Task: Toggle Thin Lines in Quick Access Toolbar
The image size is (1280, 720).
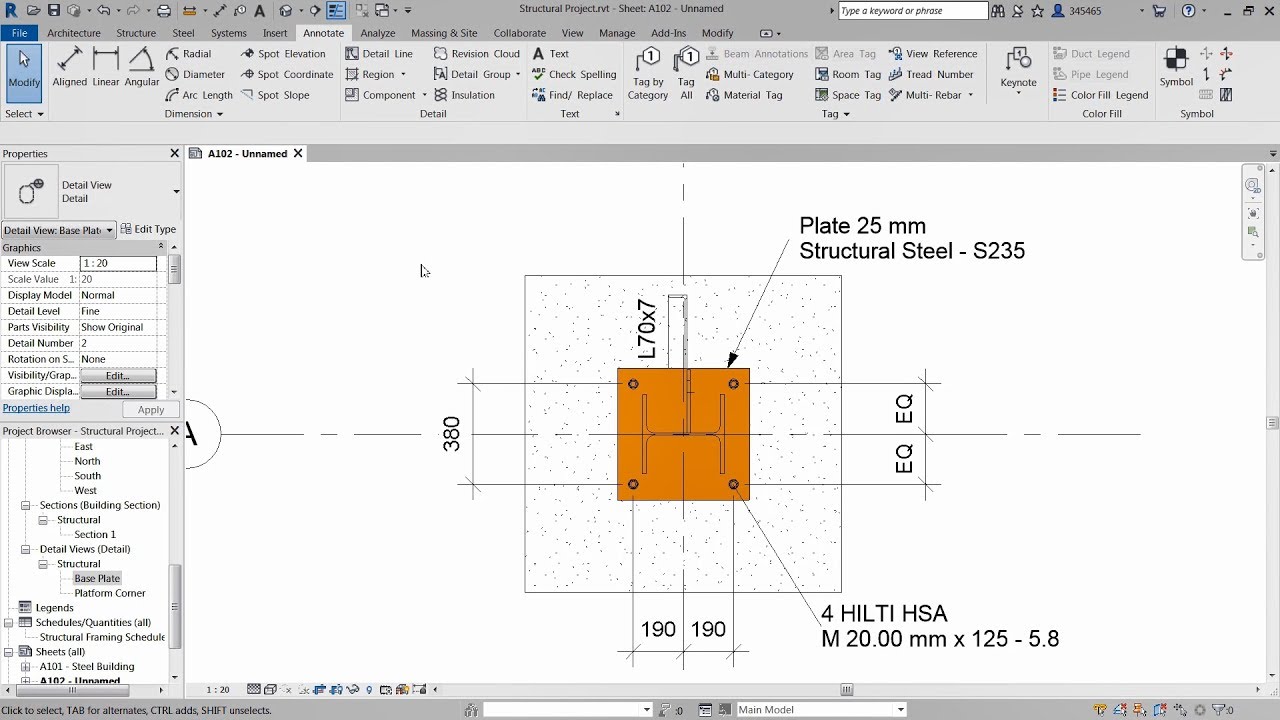Action: [x=336, y=10]
